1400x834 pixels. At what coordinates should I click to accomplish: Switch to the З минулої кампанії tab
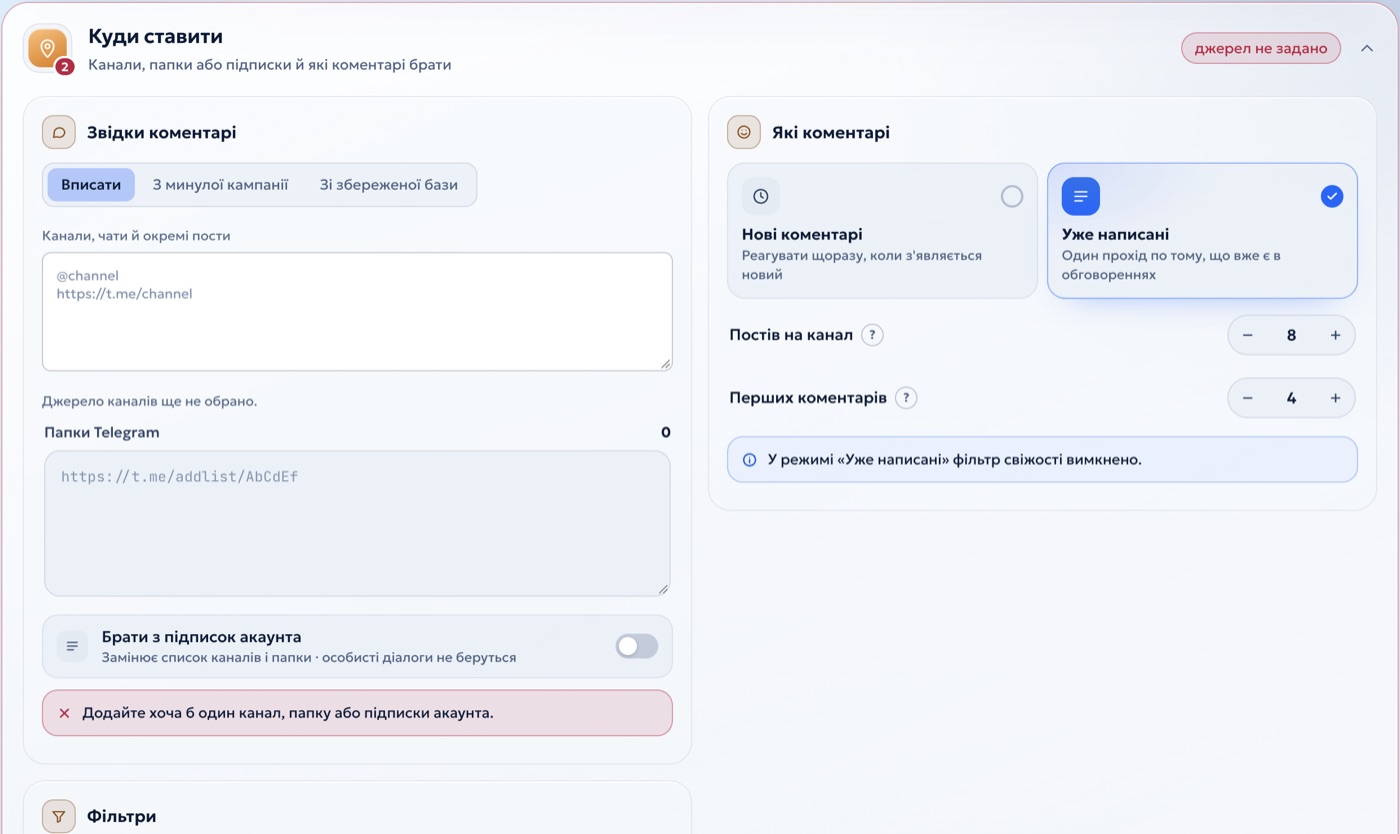coord(220,185)
